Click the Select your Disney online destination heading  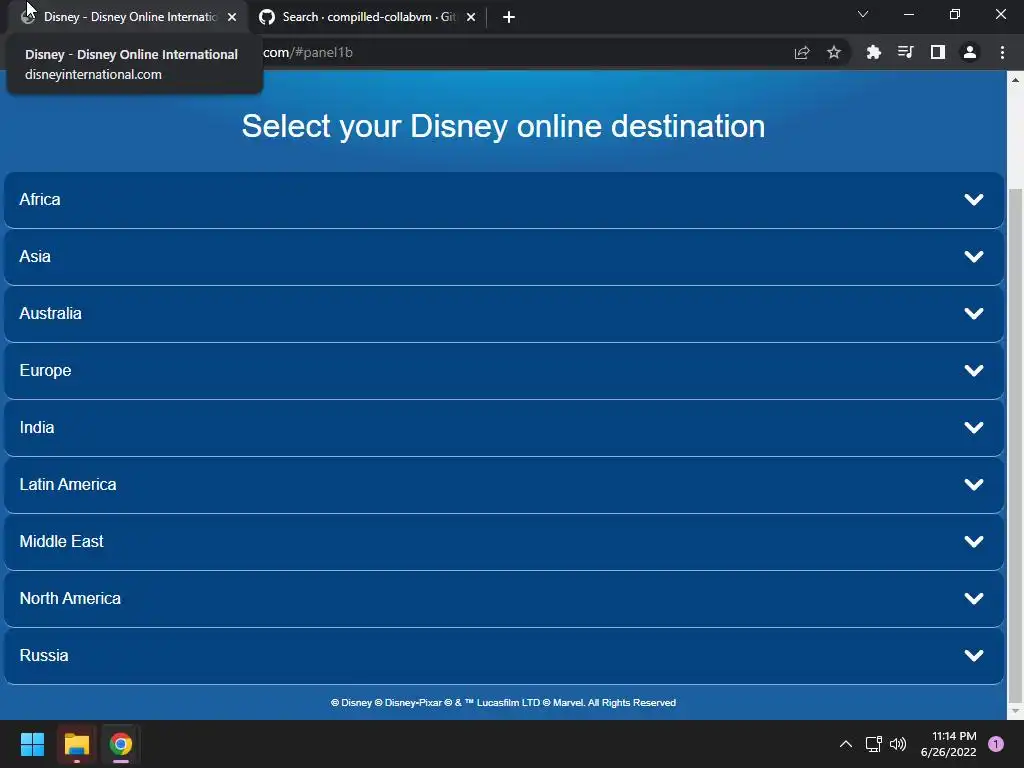504,126
